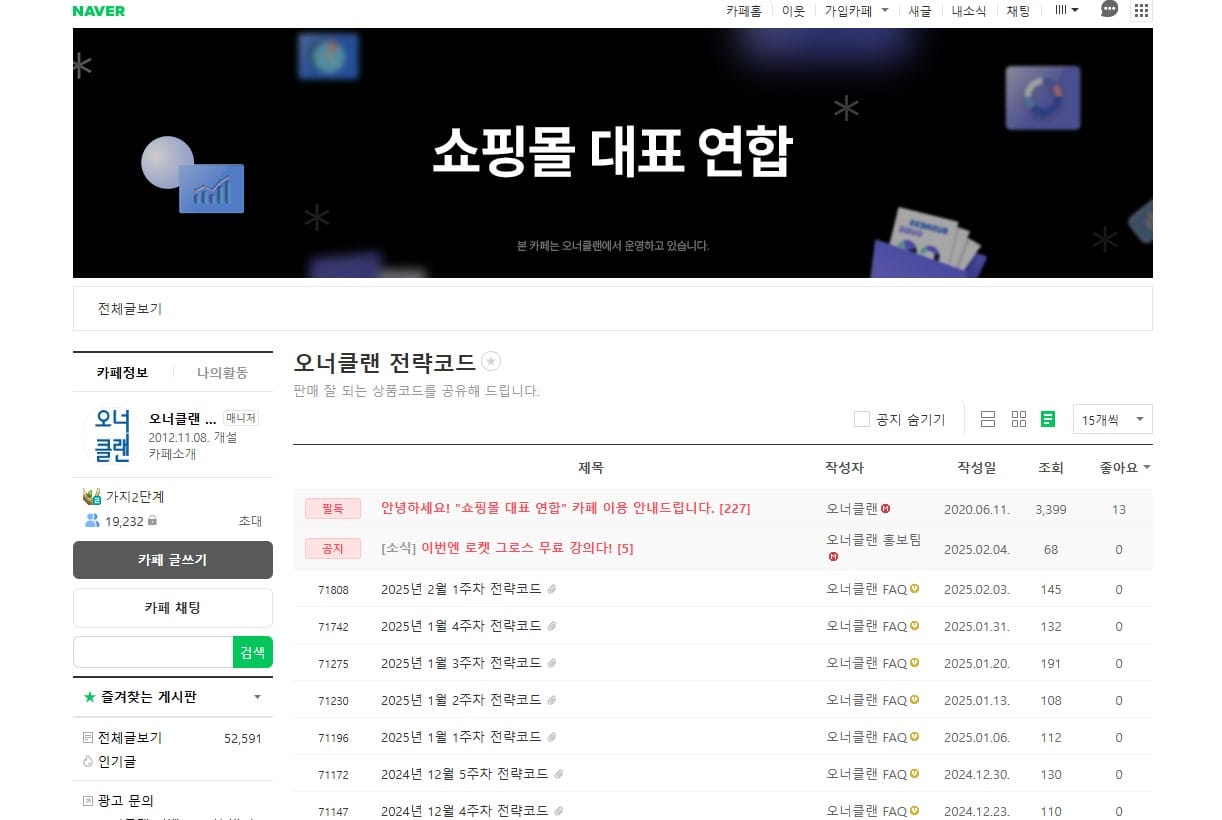Click the 인기글 flame icon
Screen dimensions: 1222x820
[88, 762]
